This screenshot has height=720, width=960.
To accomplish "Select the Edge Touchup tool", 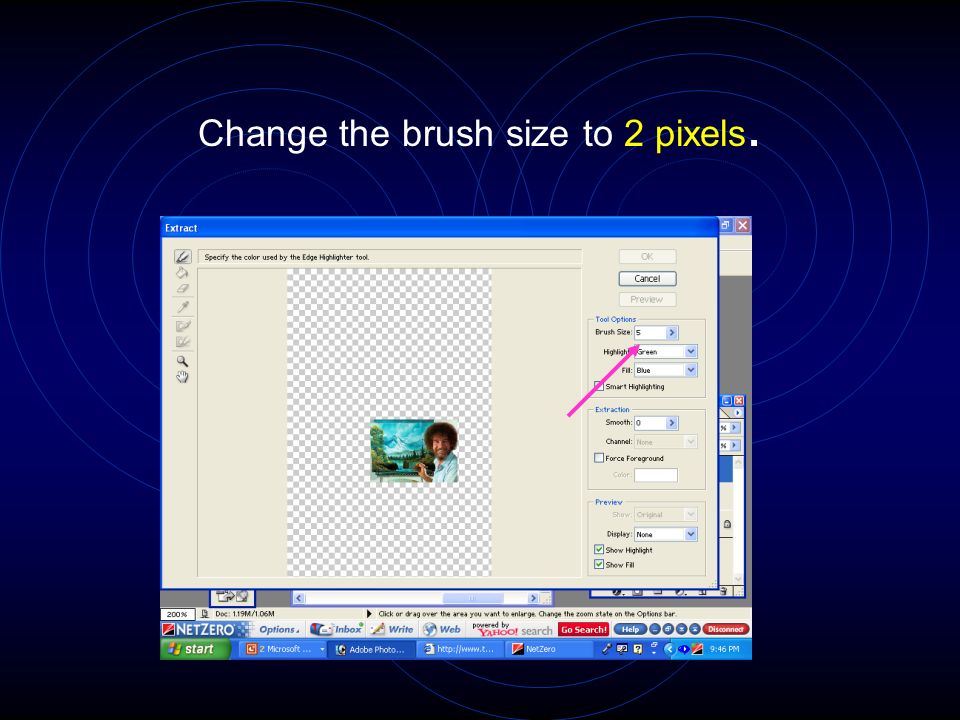I will [x=182, y=342].
